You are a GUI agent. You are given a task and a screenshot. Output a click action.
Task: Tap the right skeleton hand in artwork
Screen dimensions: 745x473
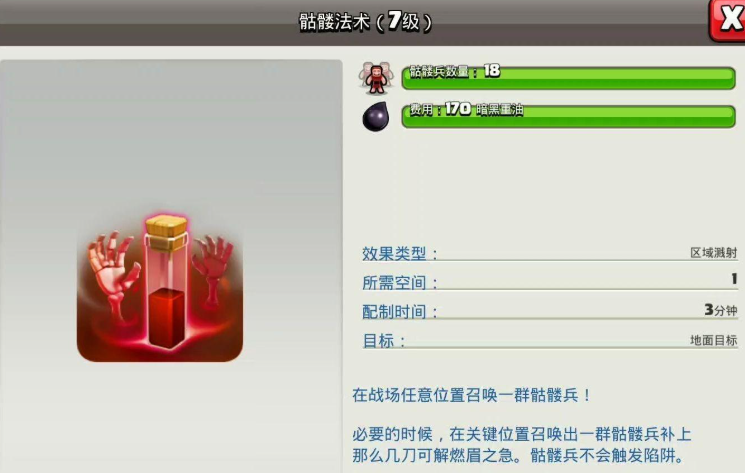coord(213,266)
